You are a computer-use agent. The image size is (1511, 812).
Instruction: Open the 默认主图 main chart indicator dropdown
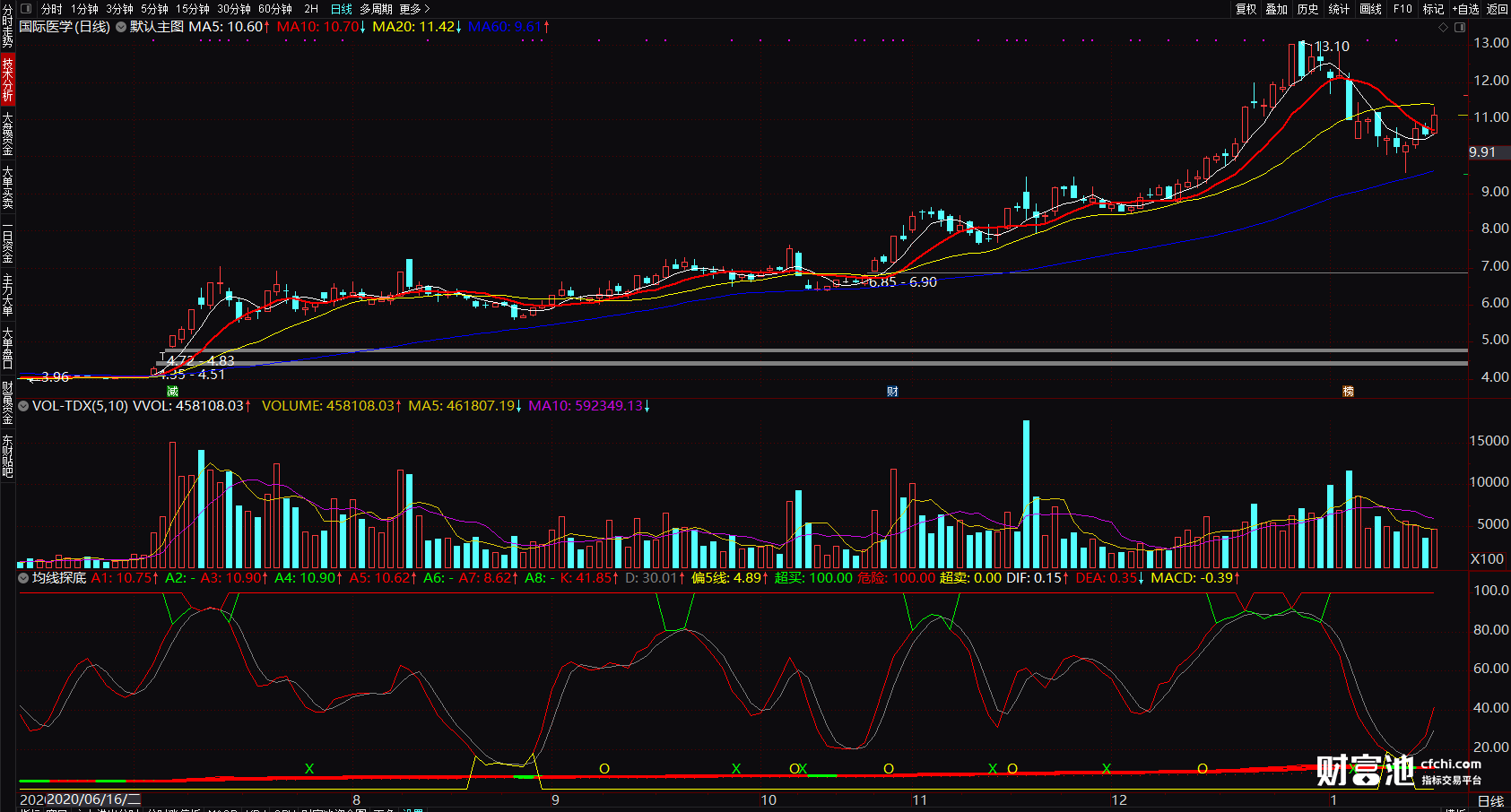coord(121,27)
